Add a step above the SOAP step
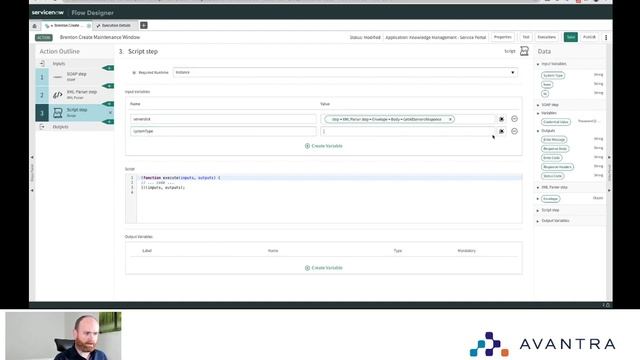The width and height of the screenshot is (640, 360). (108, 68)
